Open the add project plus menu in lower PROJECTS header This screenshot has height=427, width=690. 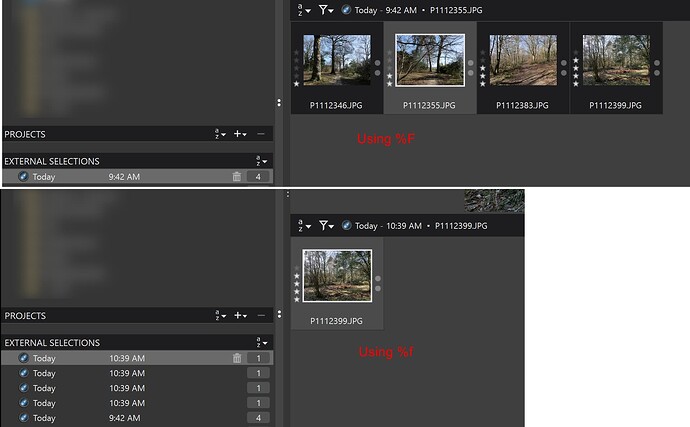coord(240,315)
